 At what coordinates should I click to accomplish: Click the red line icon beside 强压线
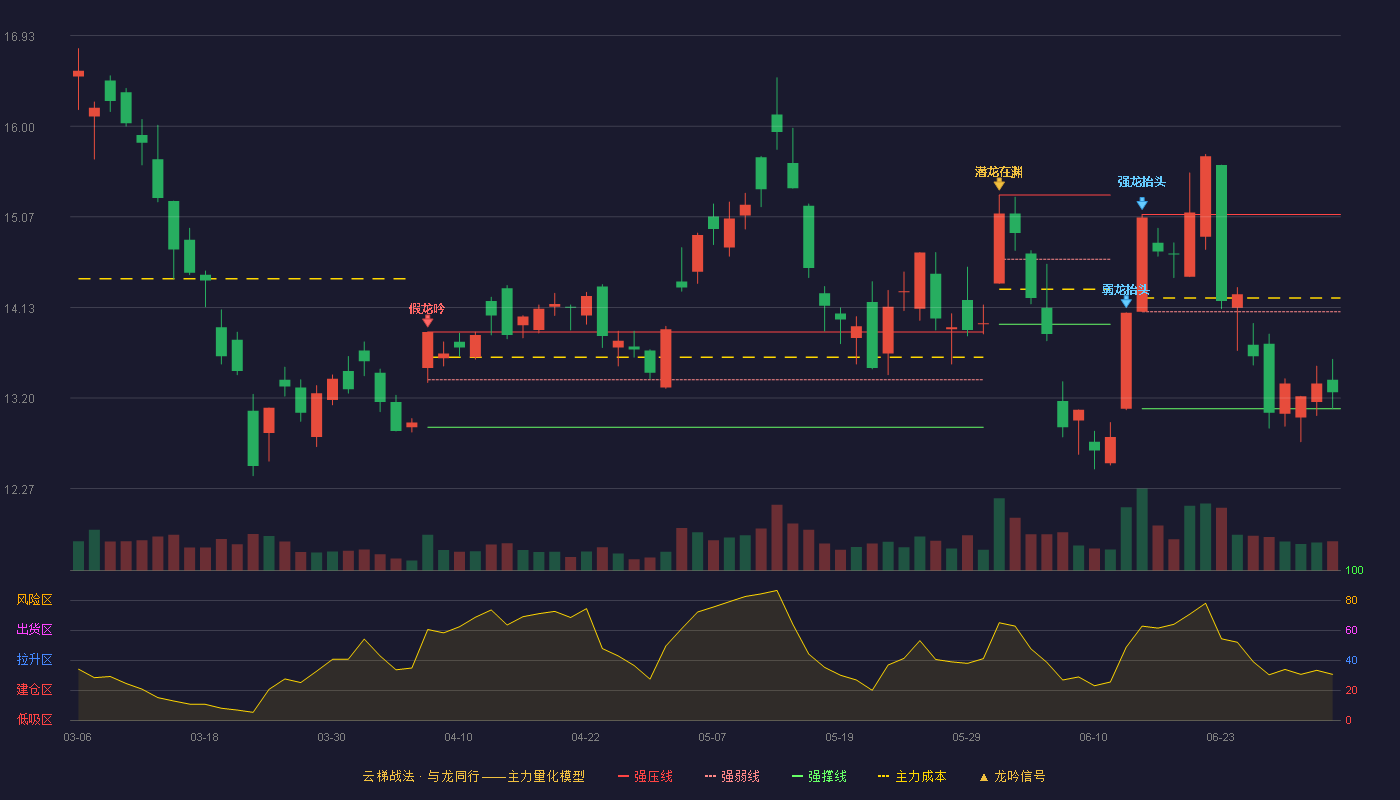(623, 776)
